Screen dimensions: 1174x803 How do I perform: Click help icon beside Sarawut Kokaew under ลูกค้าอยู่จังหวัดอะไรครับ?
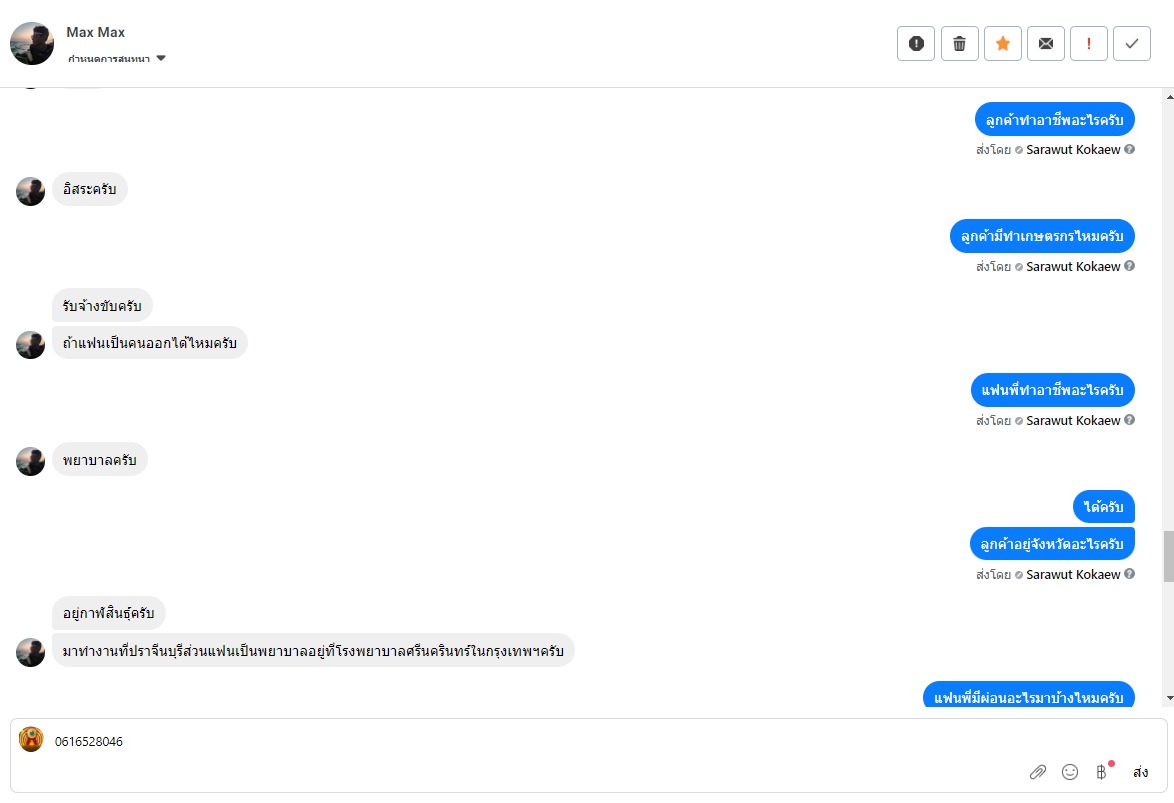(x=1129, y=574)
